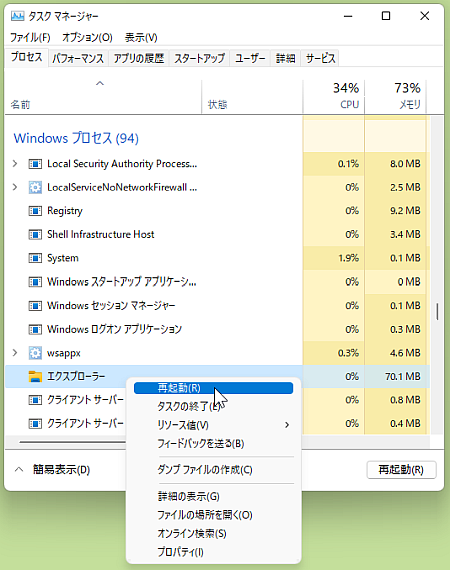Choose 再起動(R) in the context menu

[x=213, y=388]
